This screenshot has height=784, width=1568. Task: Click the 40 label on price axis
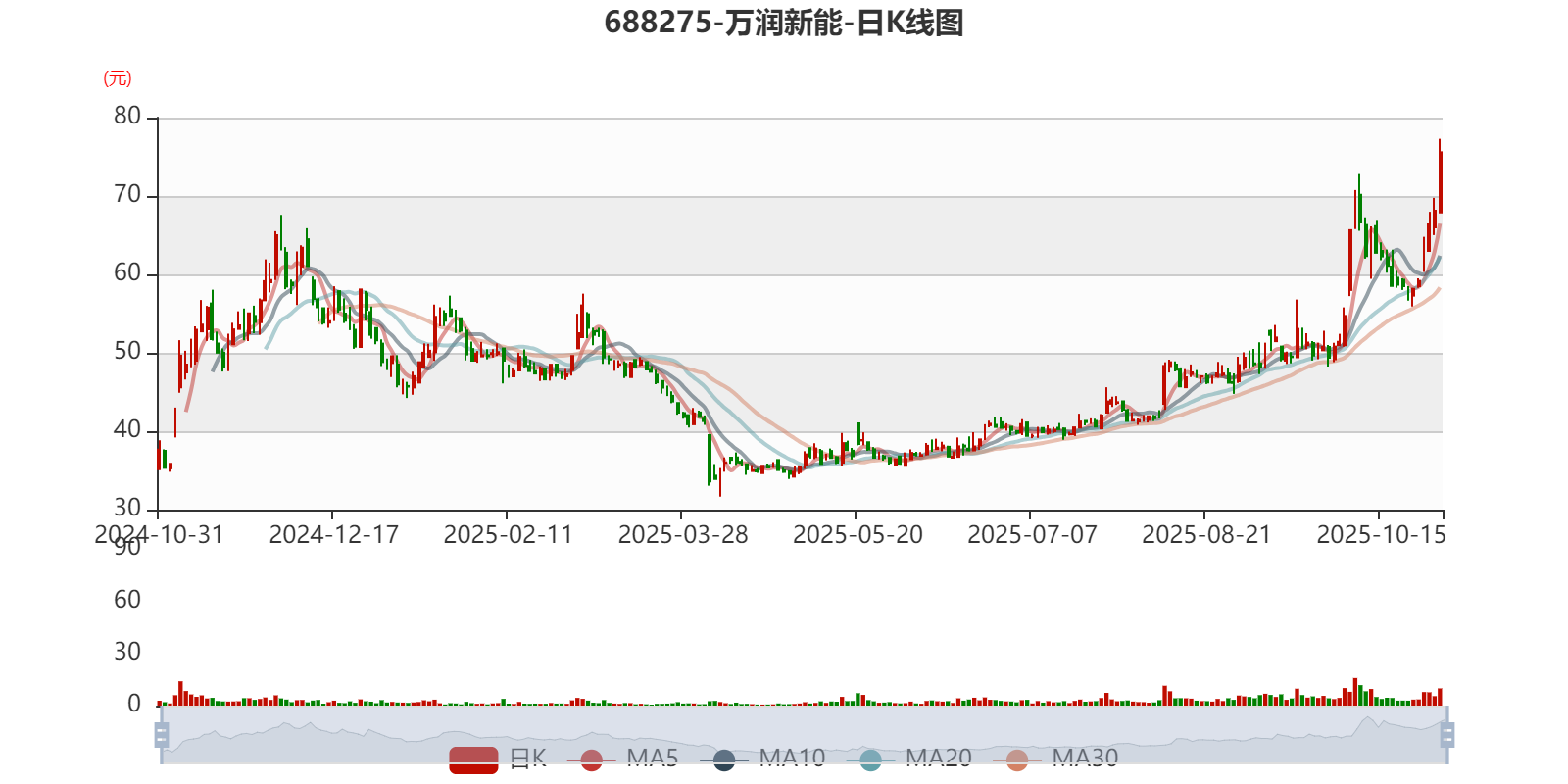click(127, 429)
